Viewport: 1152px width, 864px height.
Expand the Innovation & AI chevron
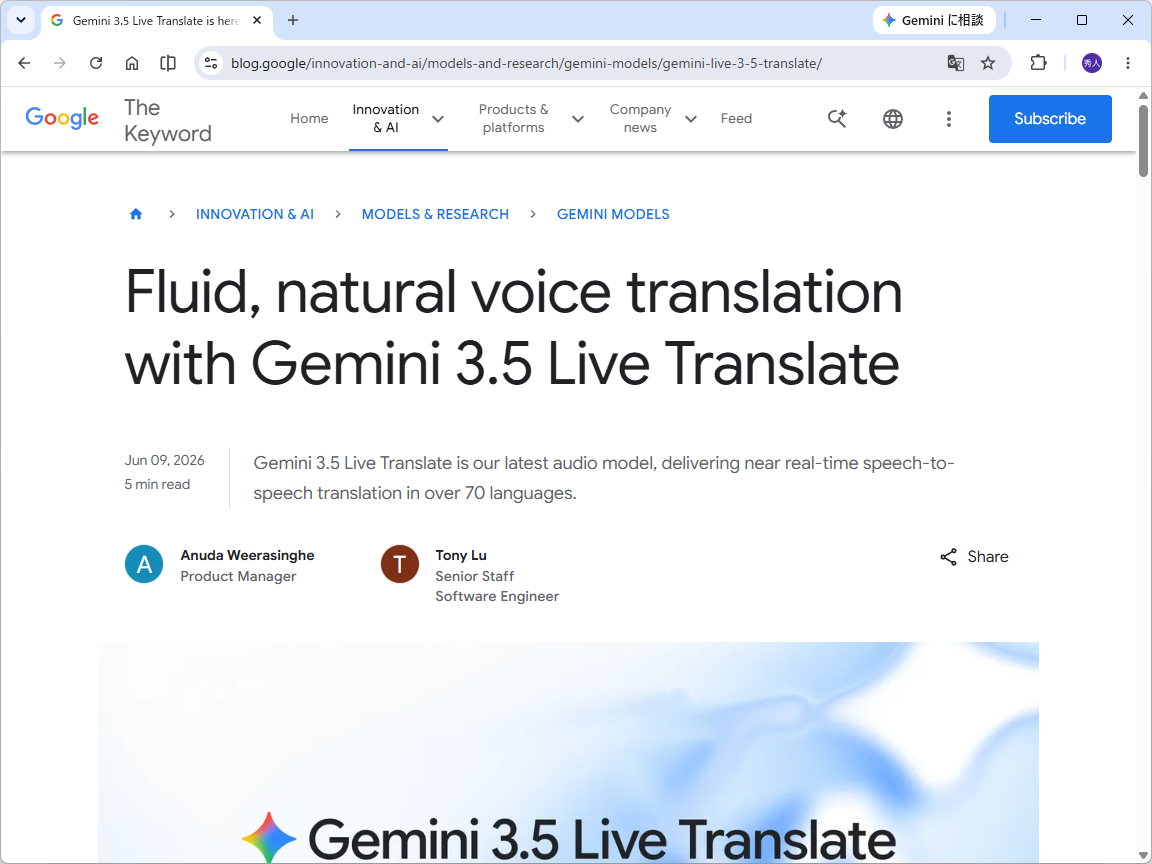438,119
